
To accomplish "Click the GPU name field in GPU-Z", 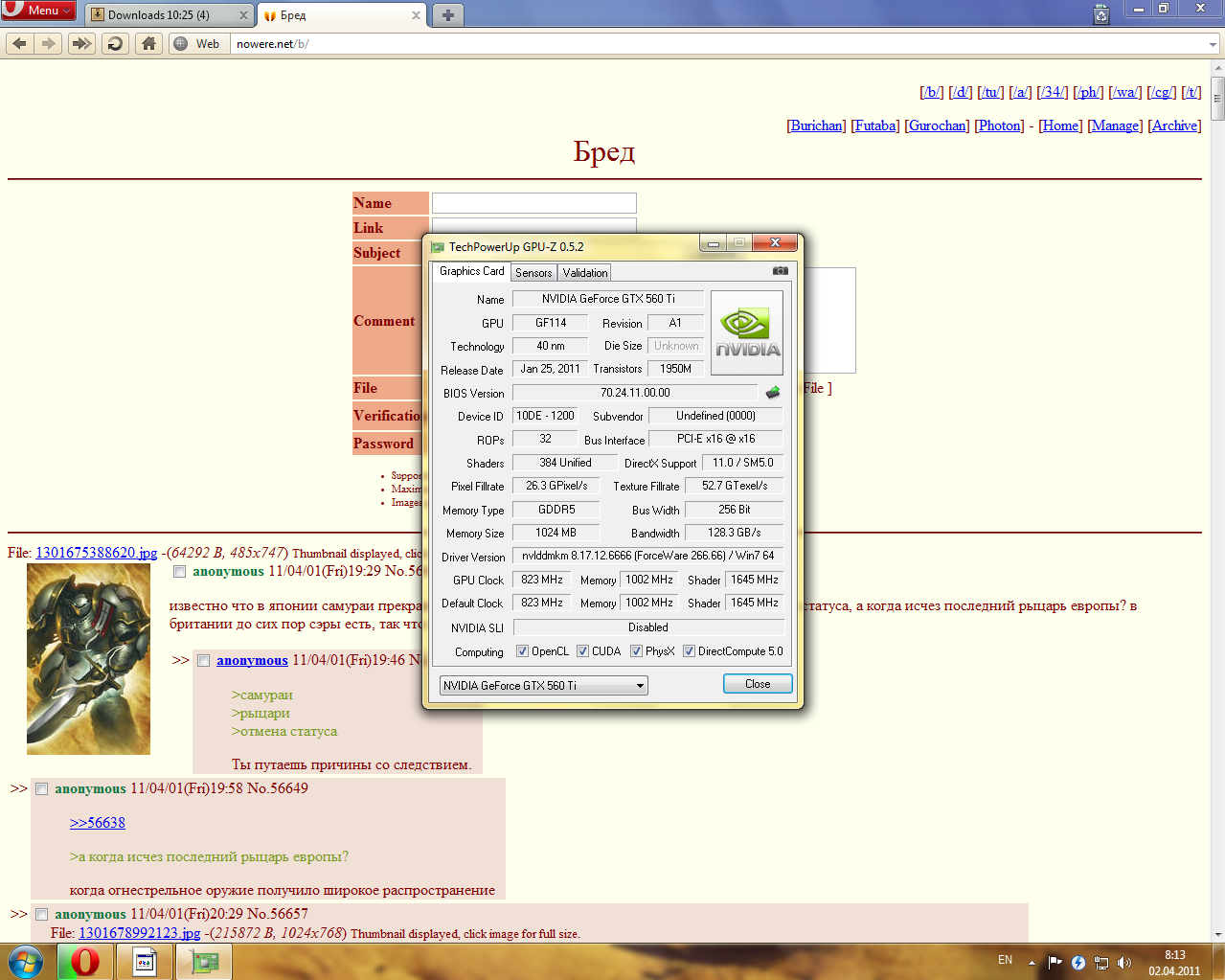I will point(608,299).
